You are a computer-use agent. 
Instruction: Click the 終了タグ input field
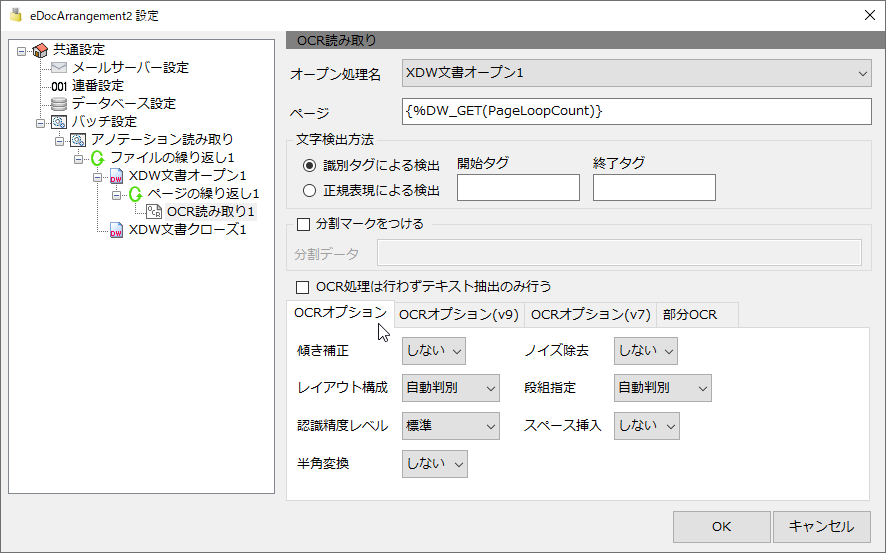coord(654,188)
